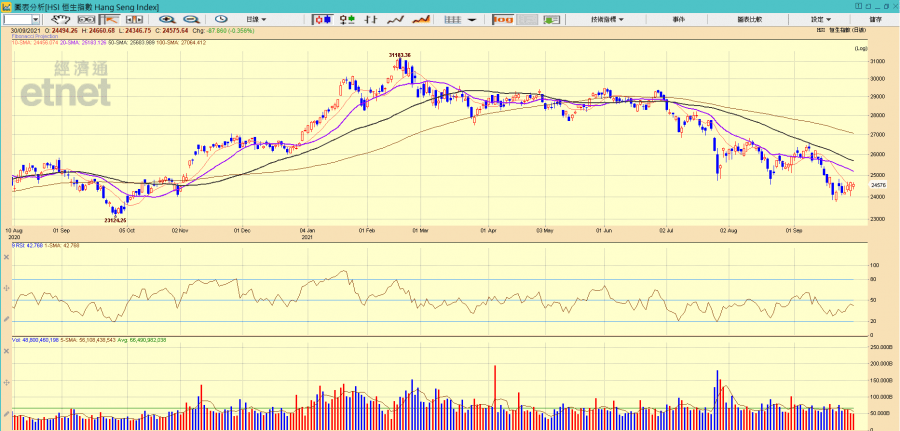Expand the stock code combo box
This screenshot has width=900, height=431.
[36, 19]
